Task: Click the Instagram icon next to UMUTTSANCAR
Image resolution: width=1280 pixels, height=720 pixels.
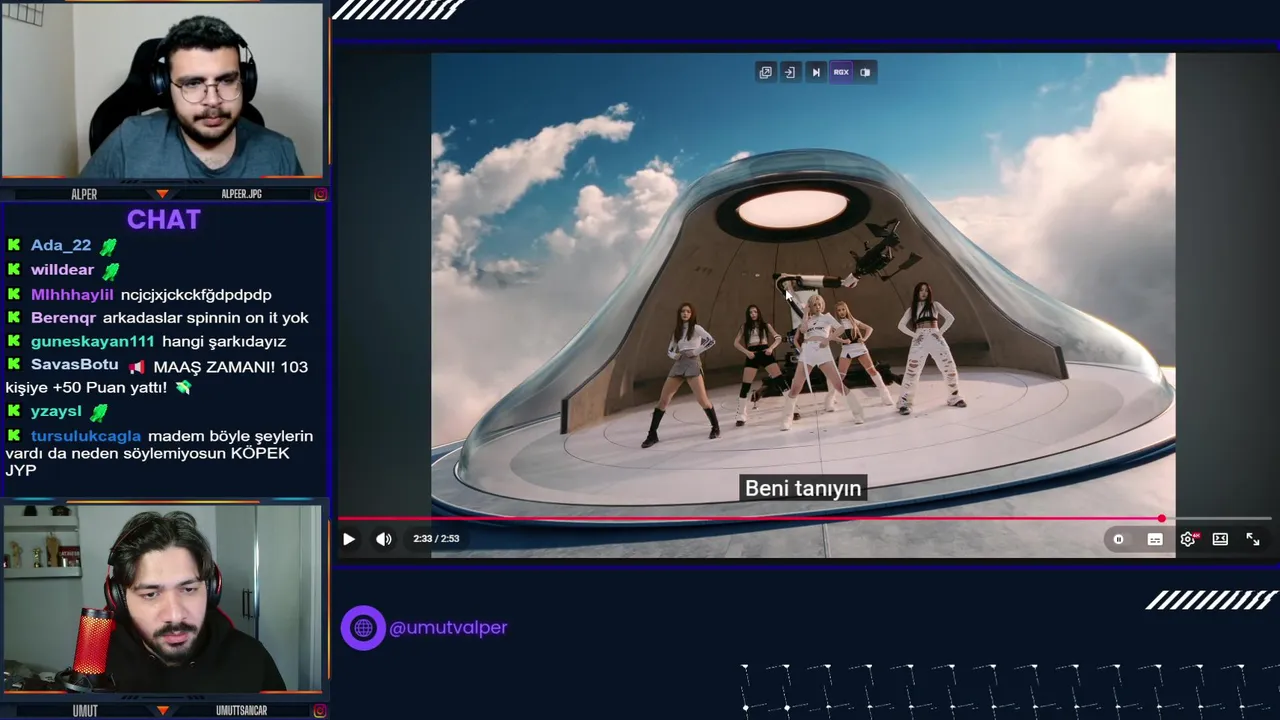Action: click(x=320, y=711)
